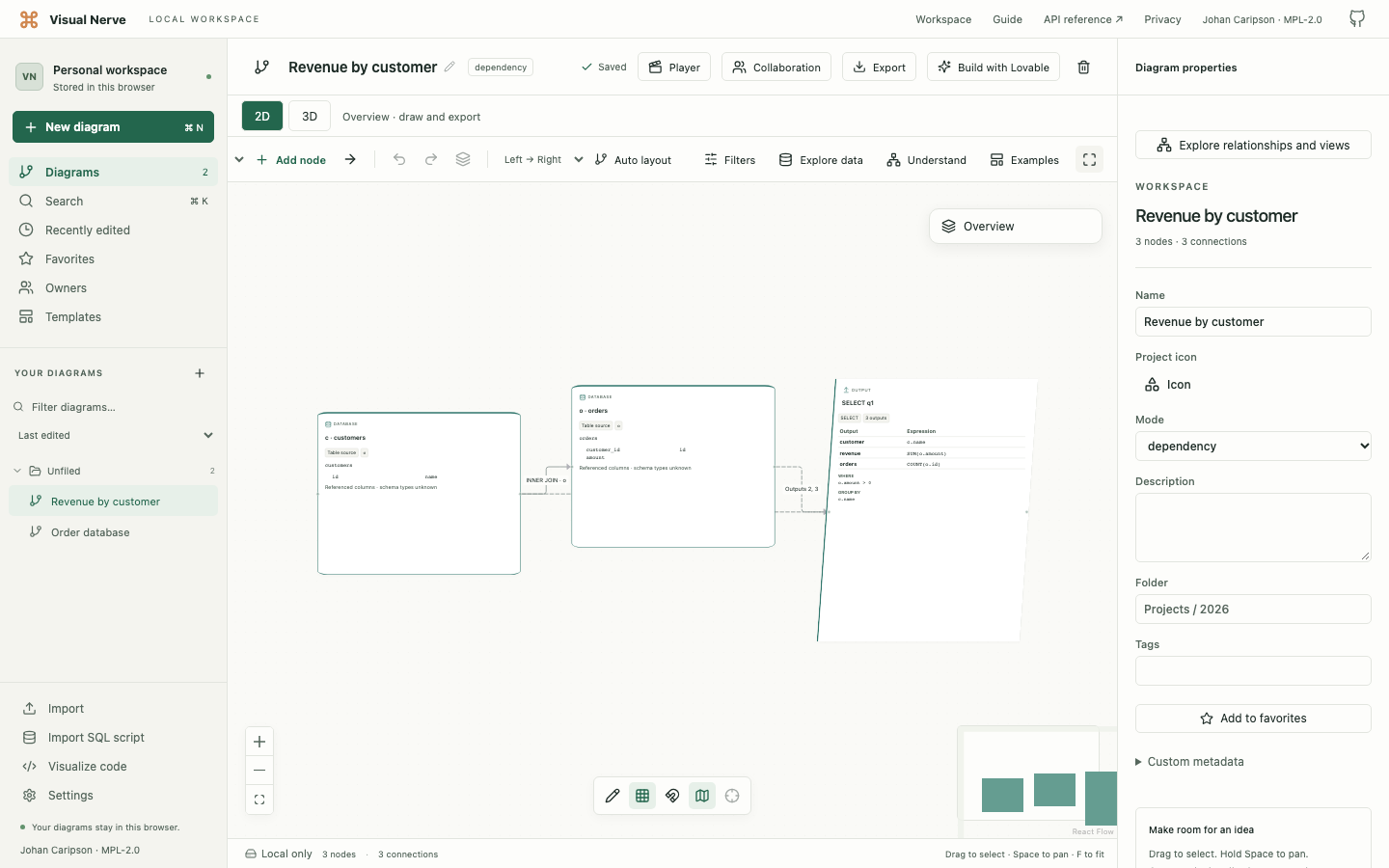Select Order database diagram in tree

click(114, 532)
